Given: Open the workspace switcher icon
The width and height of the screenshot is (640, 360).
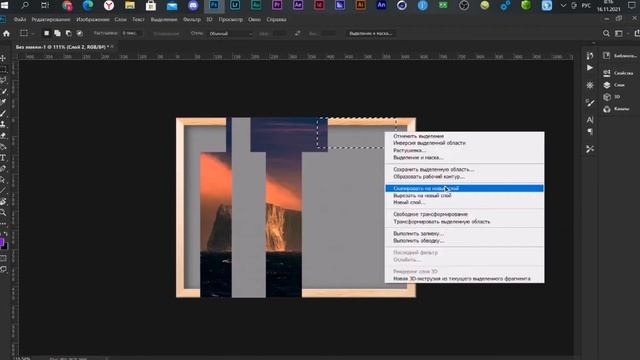Looking at the screenshot, I should pos(619,33).
